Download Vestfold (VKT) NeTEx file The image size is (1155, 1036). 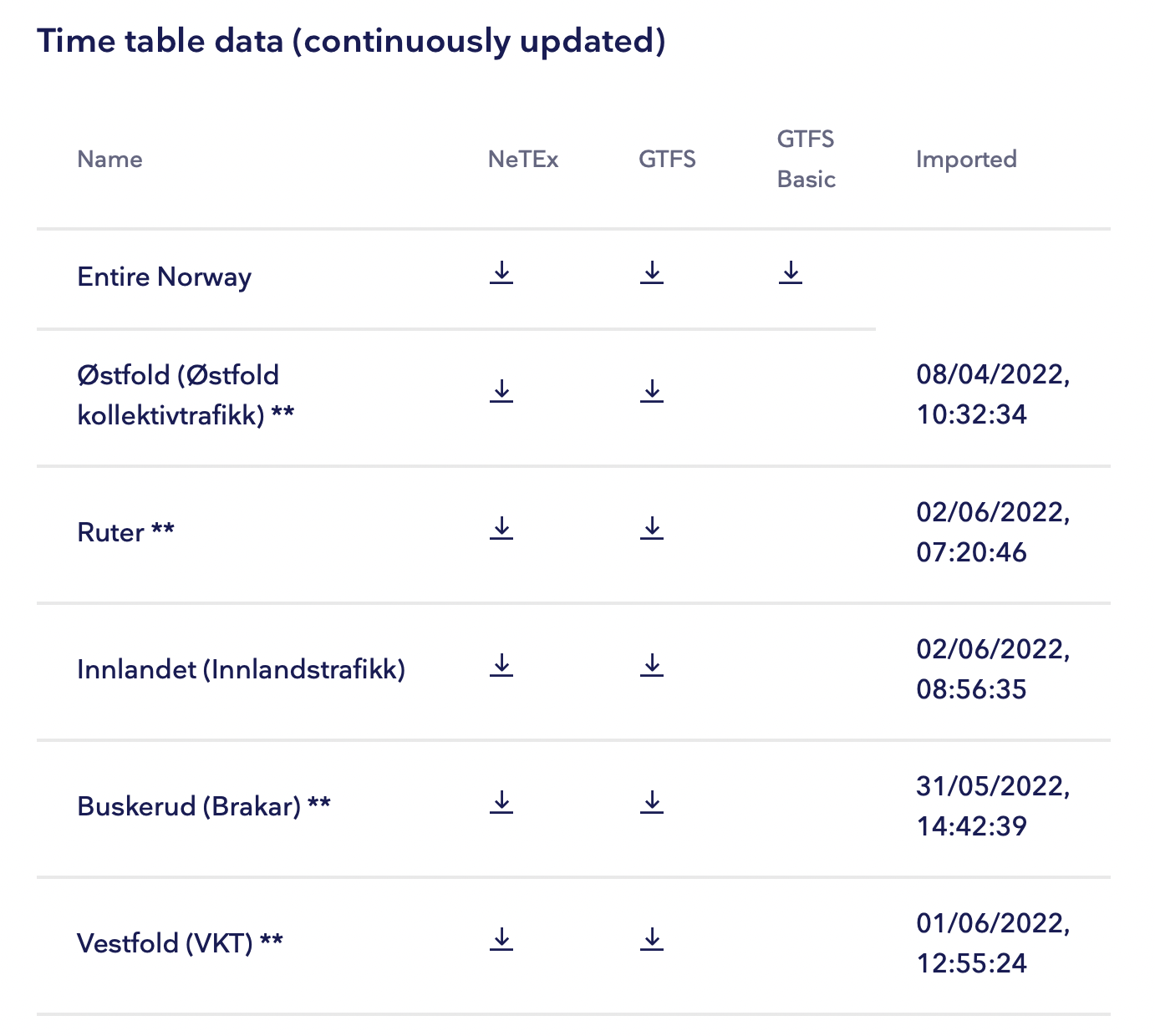click(501, 939)
